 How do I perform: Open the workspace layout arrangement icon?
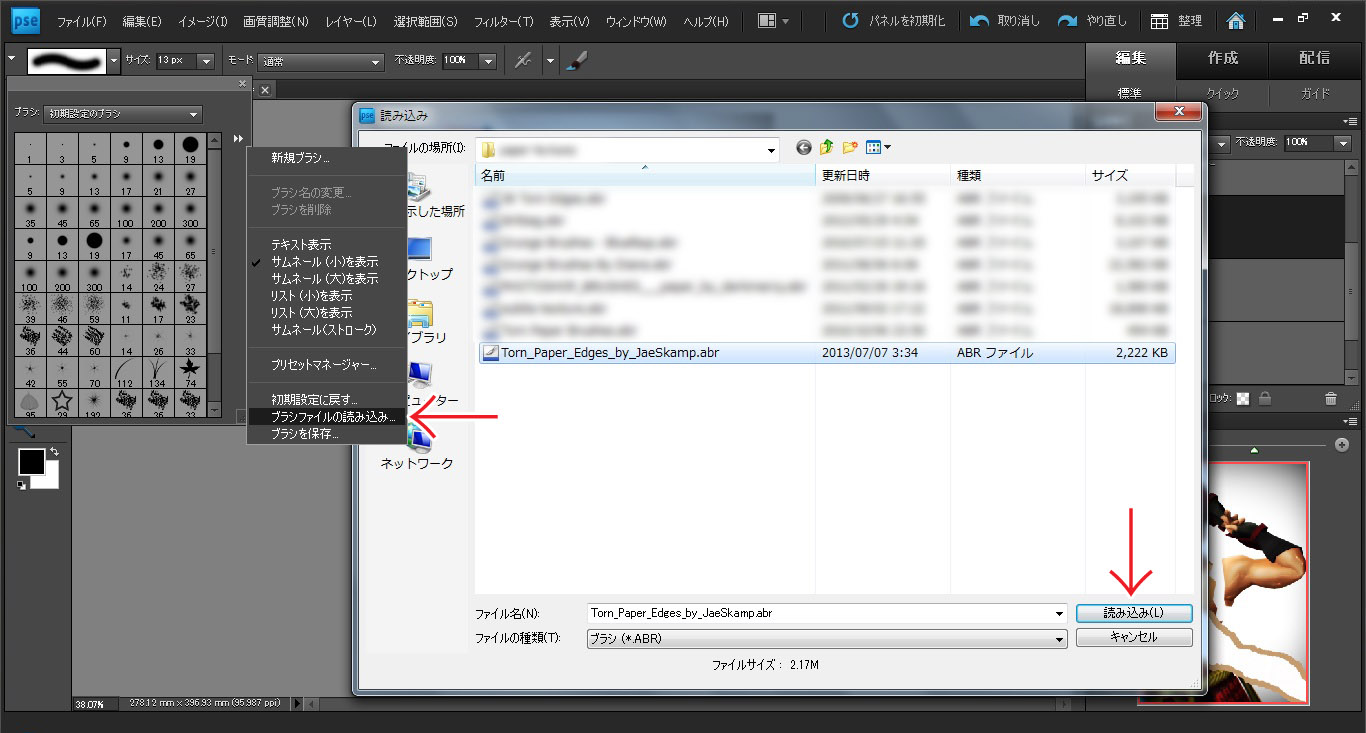[773, 20]
